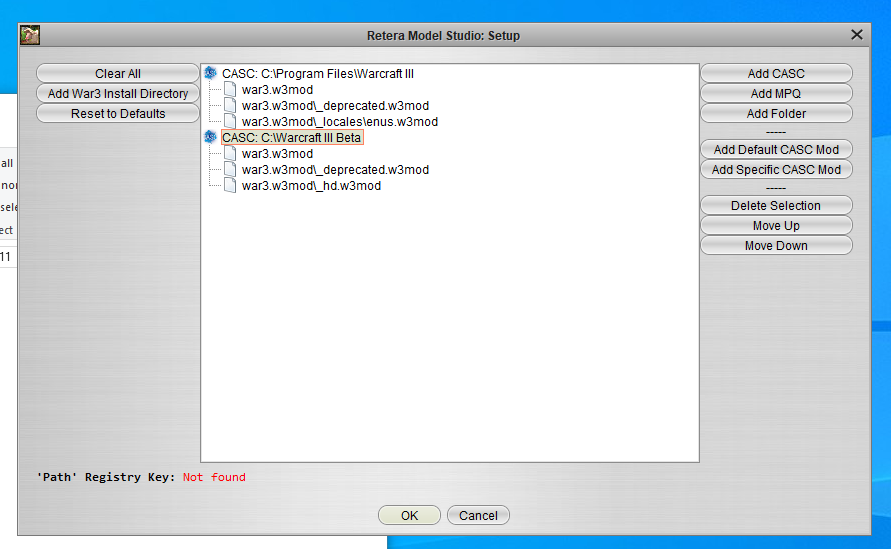Delete the selected data source entry

coord(776,205)
